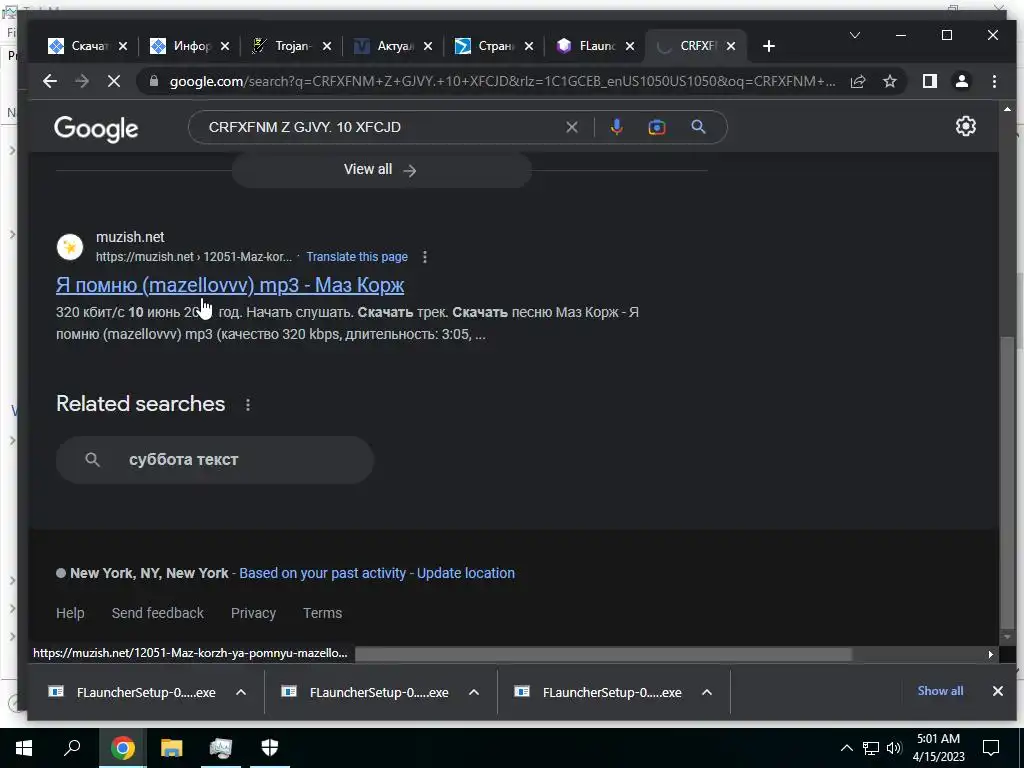
Task: Select суббота текст related search
Action: tap(215, 460)
